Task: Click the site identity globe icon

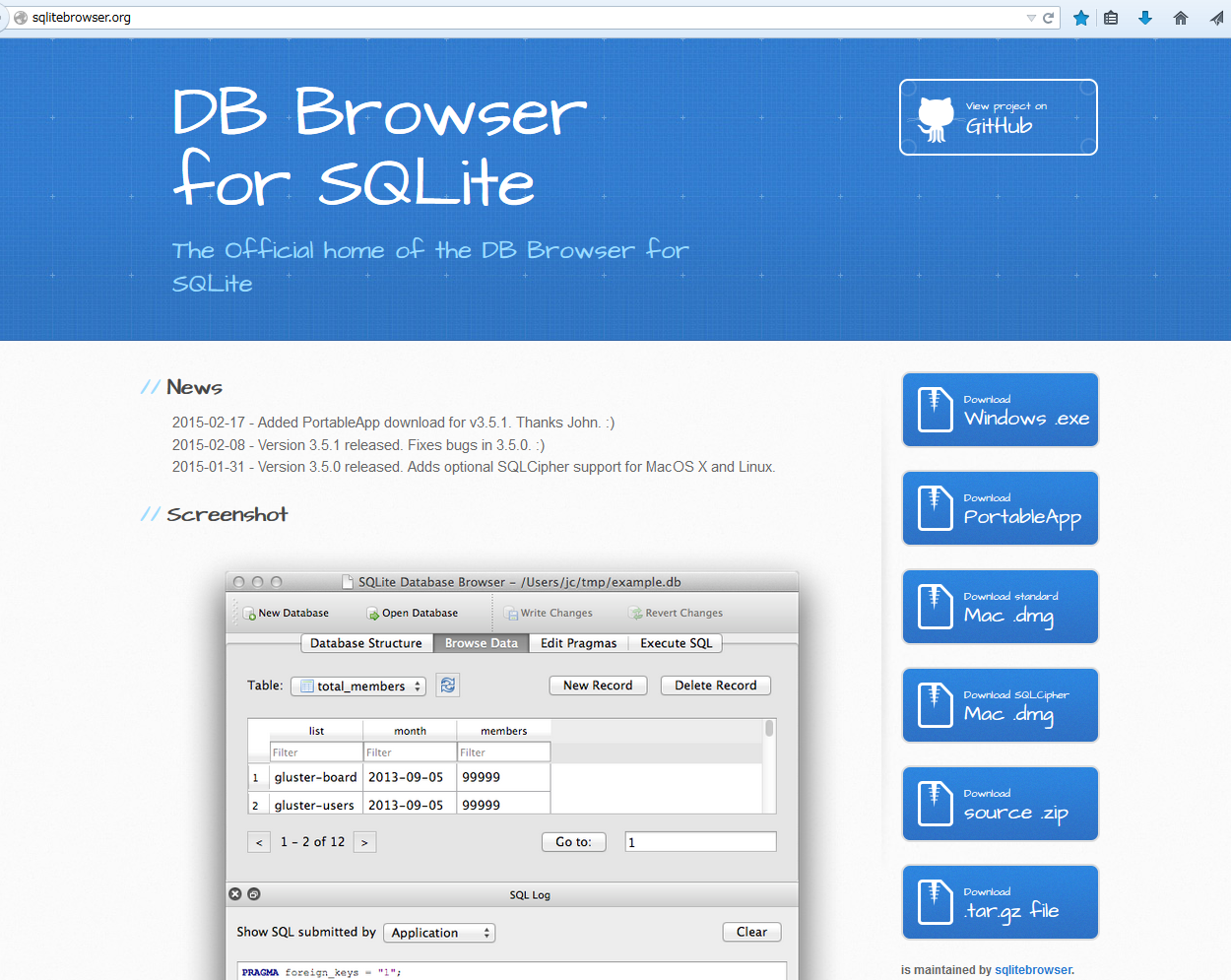Action: pyautogui.click(x=21, y=18)
